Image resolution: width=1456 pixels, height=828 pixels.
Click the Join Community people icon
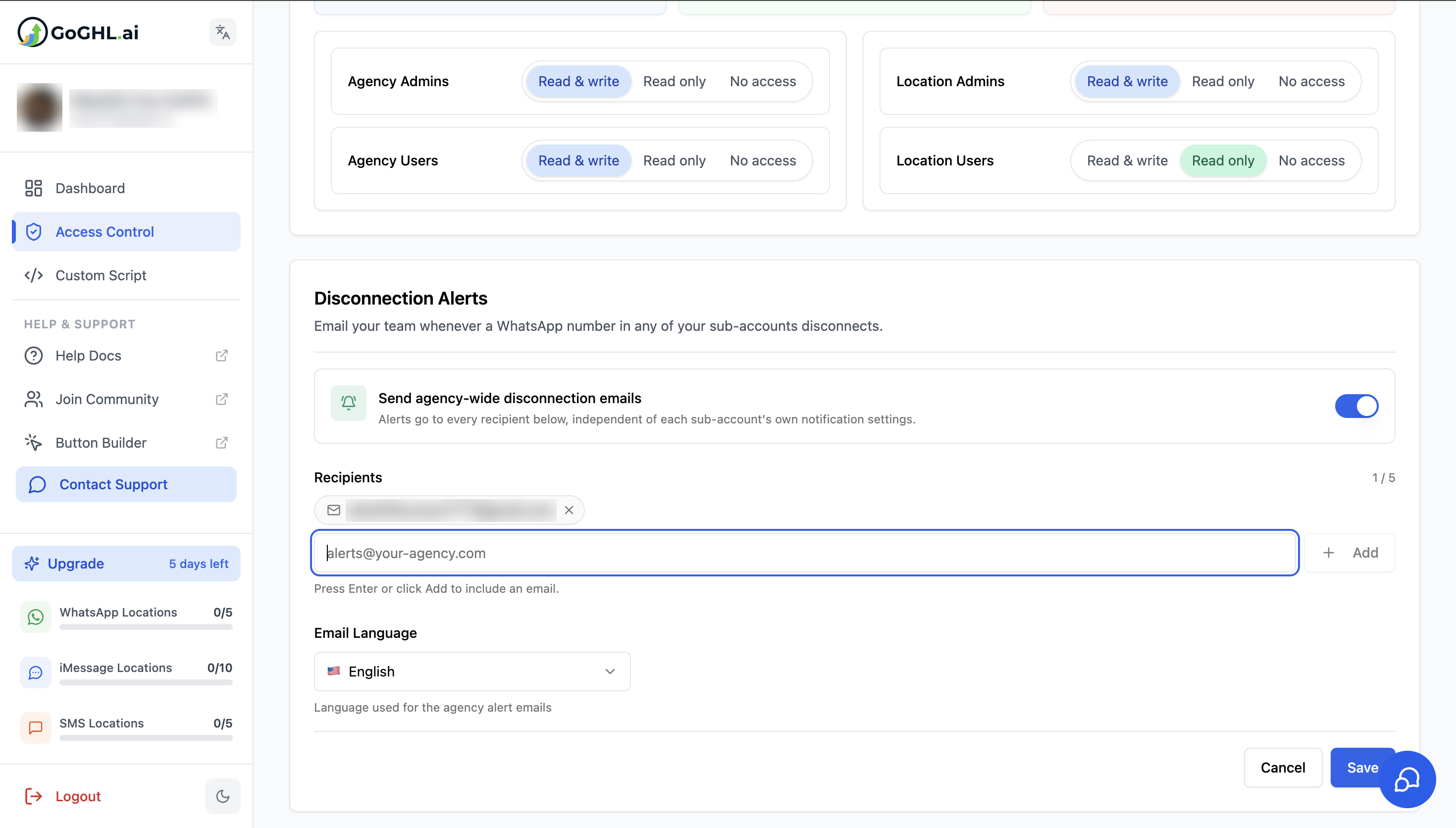(x=34, y=399)
